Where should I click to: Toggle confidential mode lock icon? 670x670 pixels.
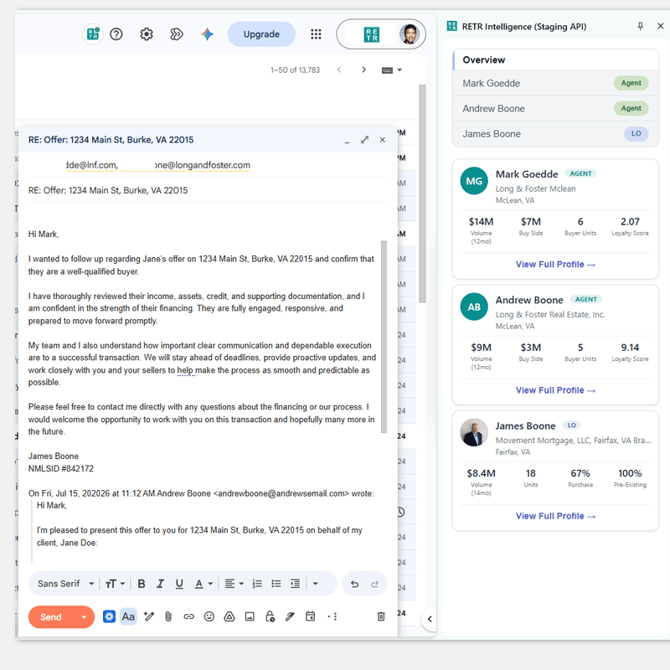270,617
